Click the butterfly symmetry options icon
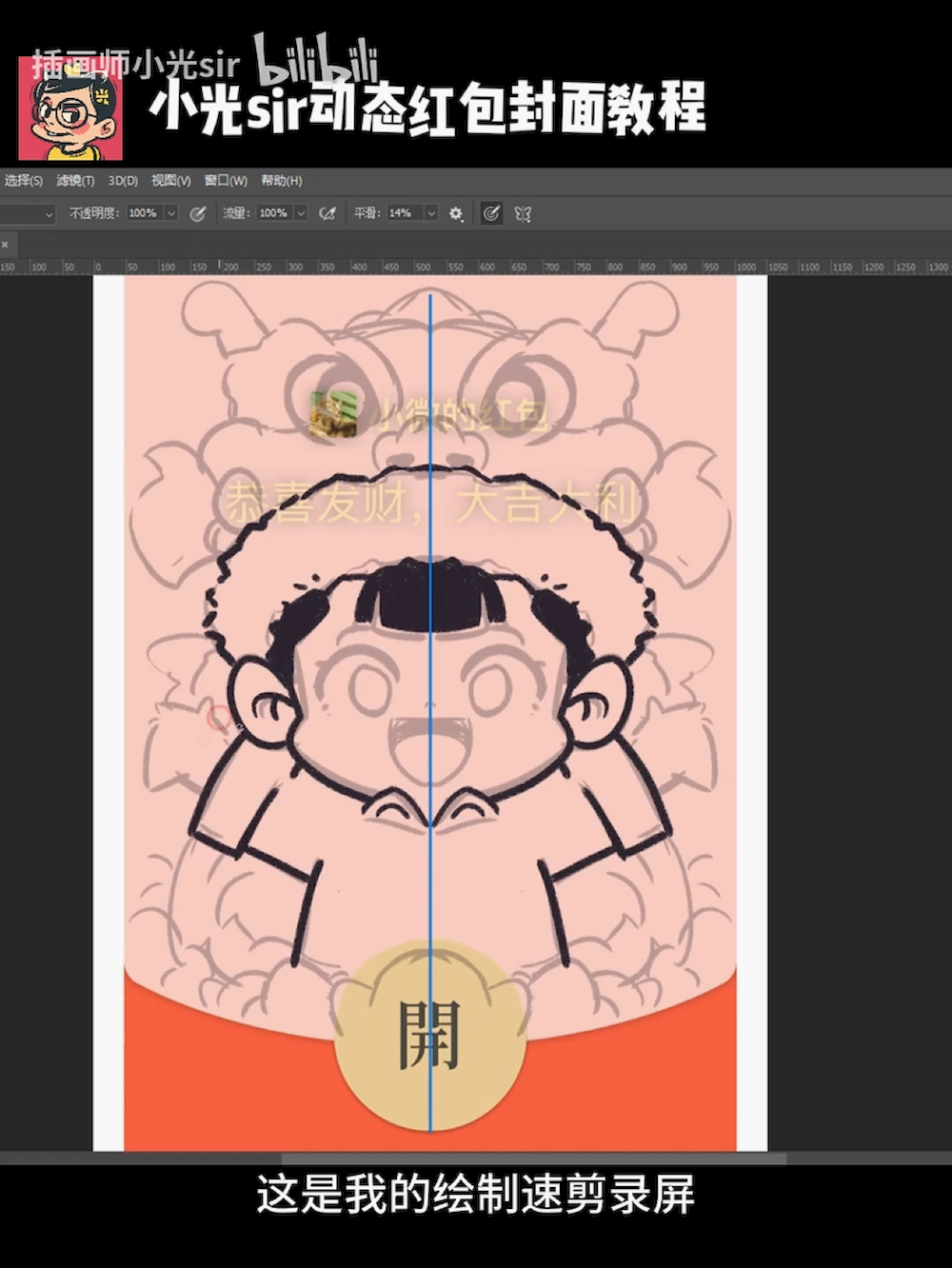952x1268 pixels. pos(523,214)
